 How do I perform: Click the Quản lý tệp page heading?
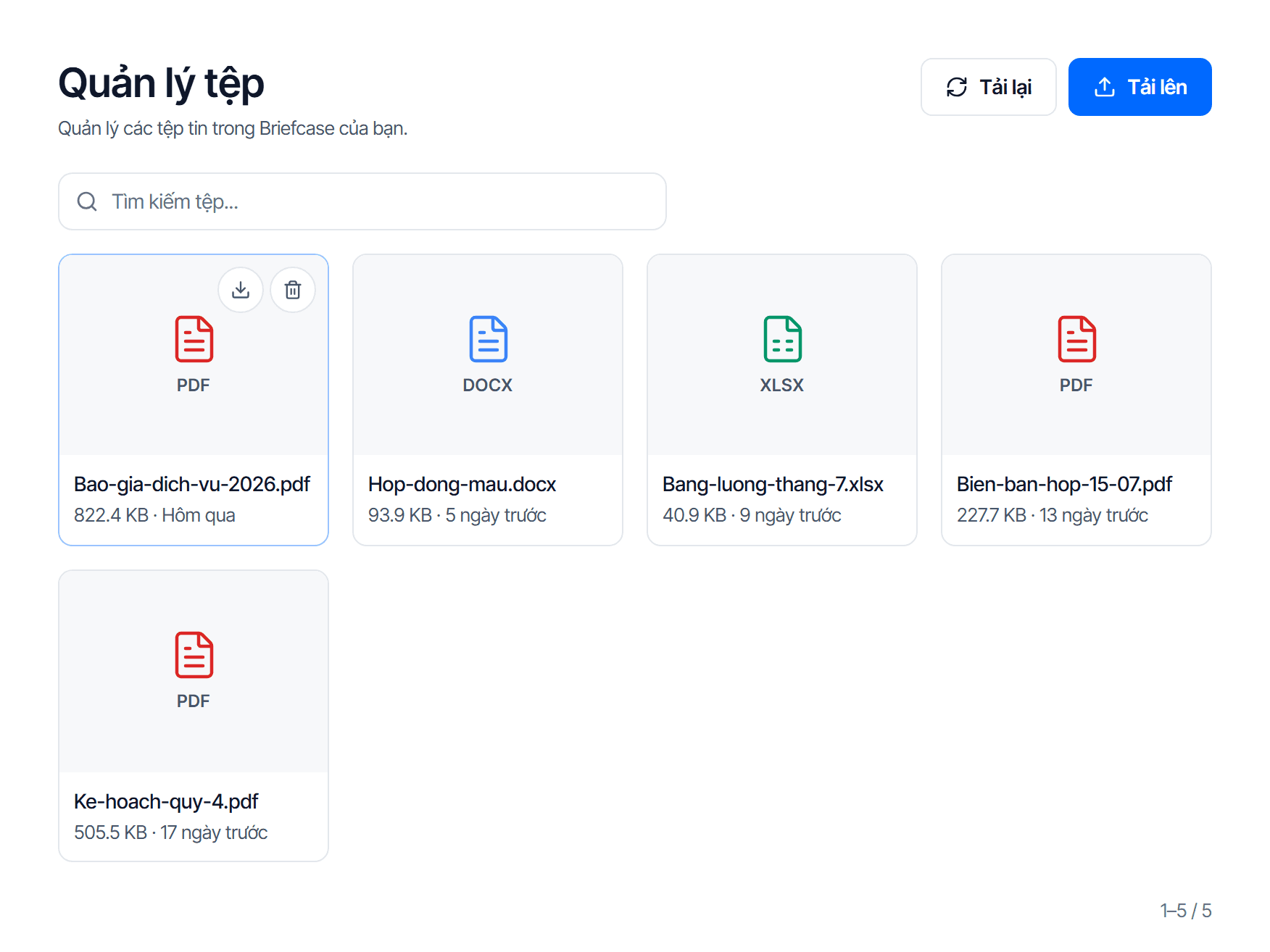pos(161,83)
